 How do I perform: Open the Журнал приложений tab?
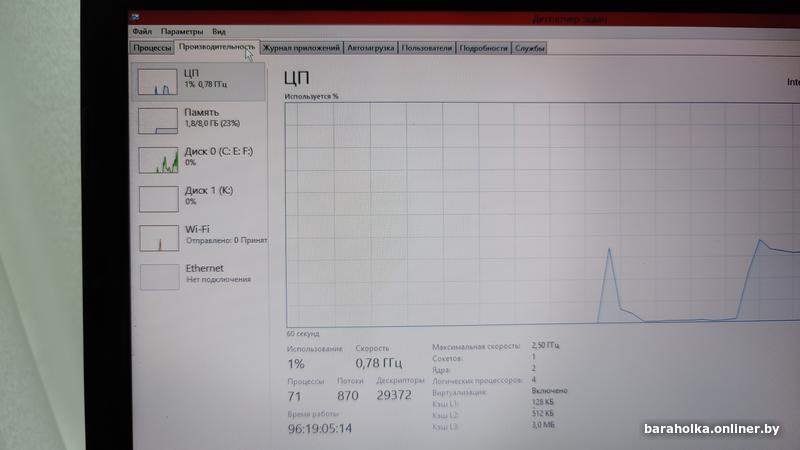[x=301, y=48]
